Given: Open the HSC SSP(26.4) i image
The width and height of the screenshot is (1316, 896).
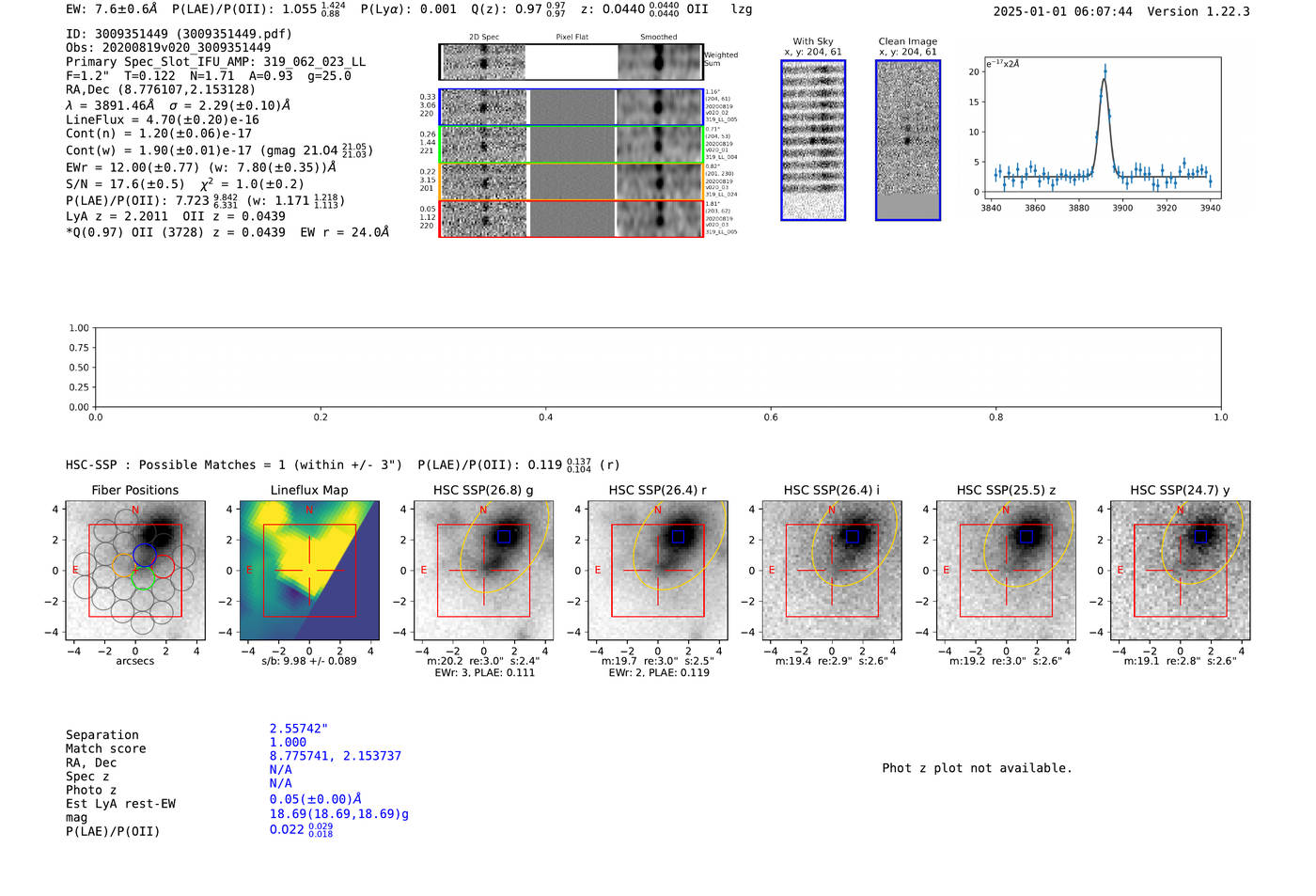Looking at the screenshot, I should 832,571.
